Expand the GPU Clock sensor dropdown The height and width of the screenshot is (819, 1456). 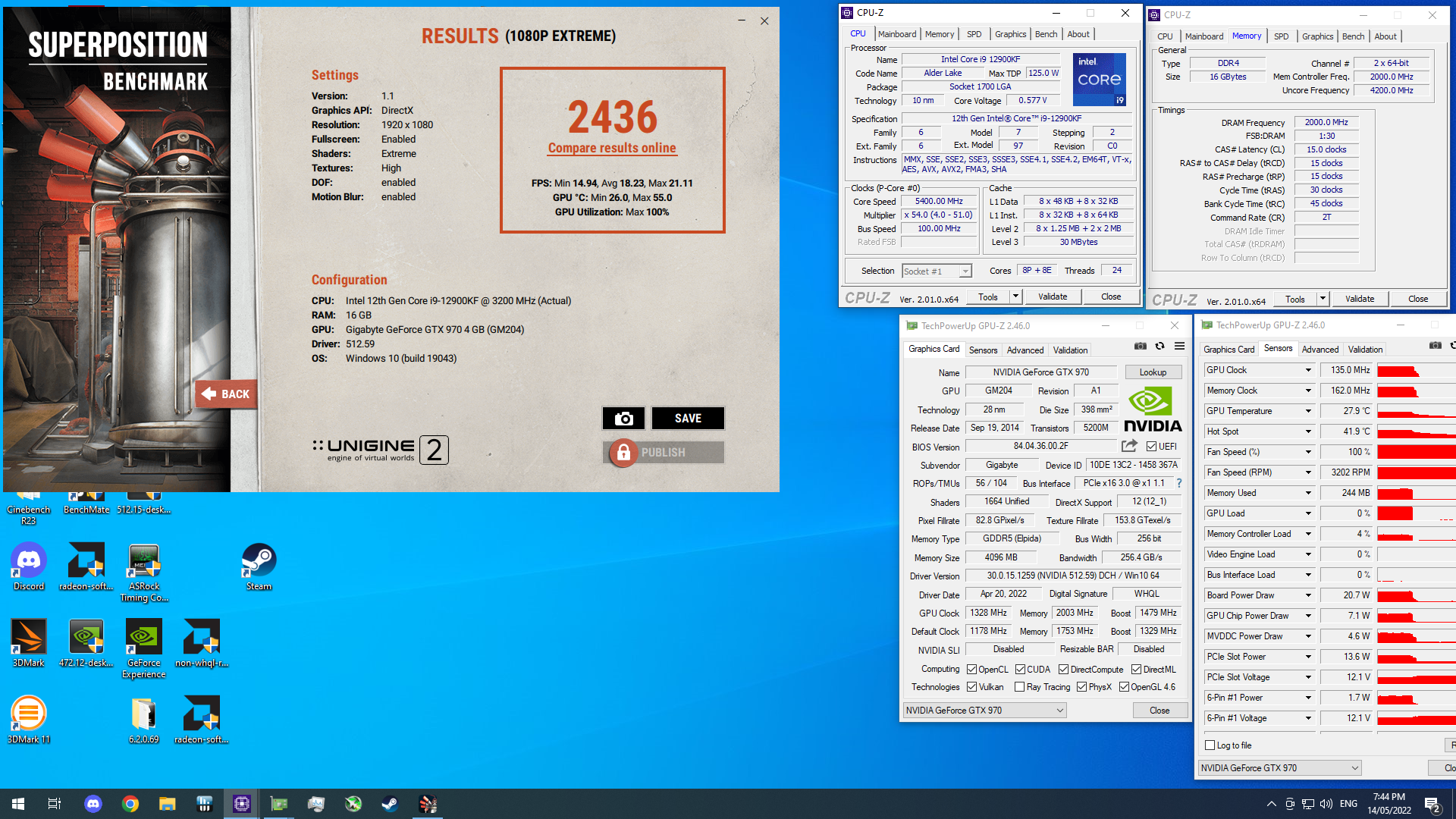(x=1308, y=370)
